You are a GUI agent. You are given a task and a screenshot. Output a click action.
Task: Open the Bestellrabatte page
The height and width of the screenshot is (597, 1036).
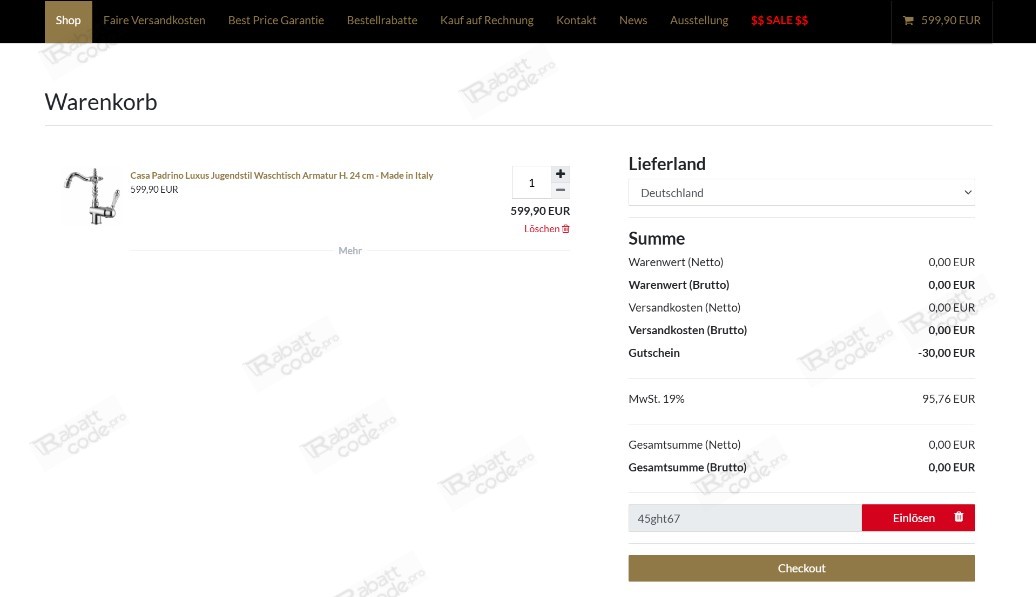pos(382,19)
